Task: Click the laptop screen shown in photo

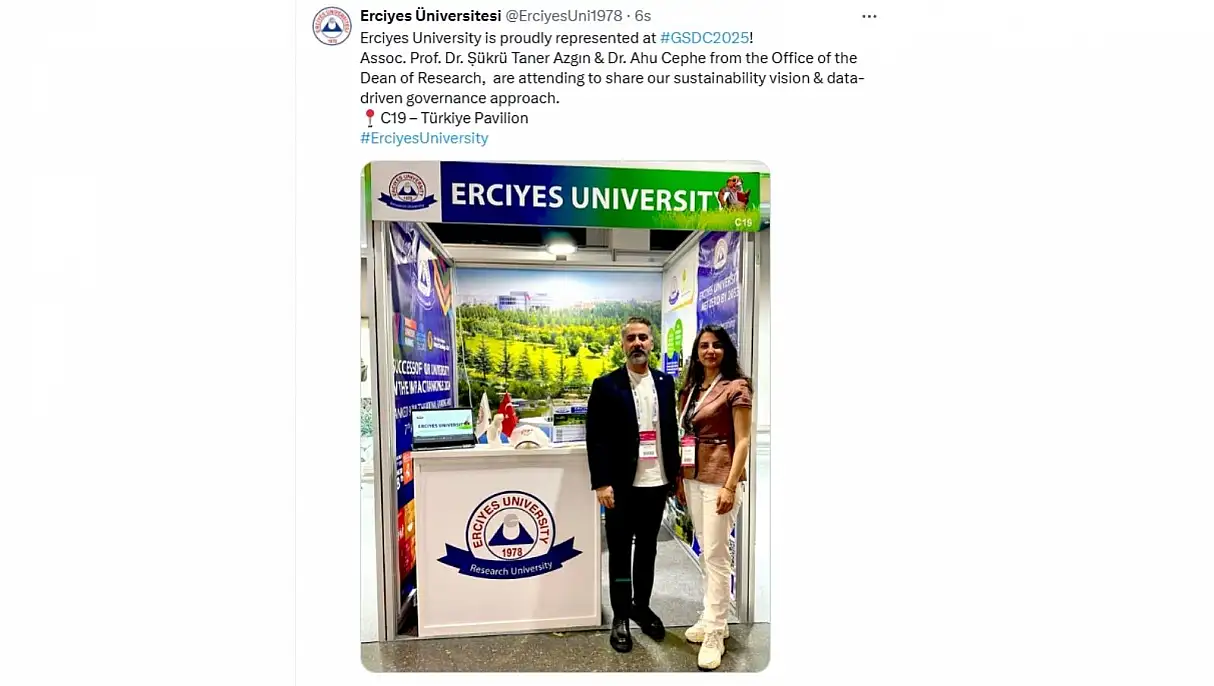Action: [442, 425]
